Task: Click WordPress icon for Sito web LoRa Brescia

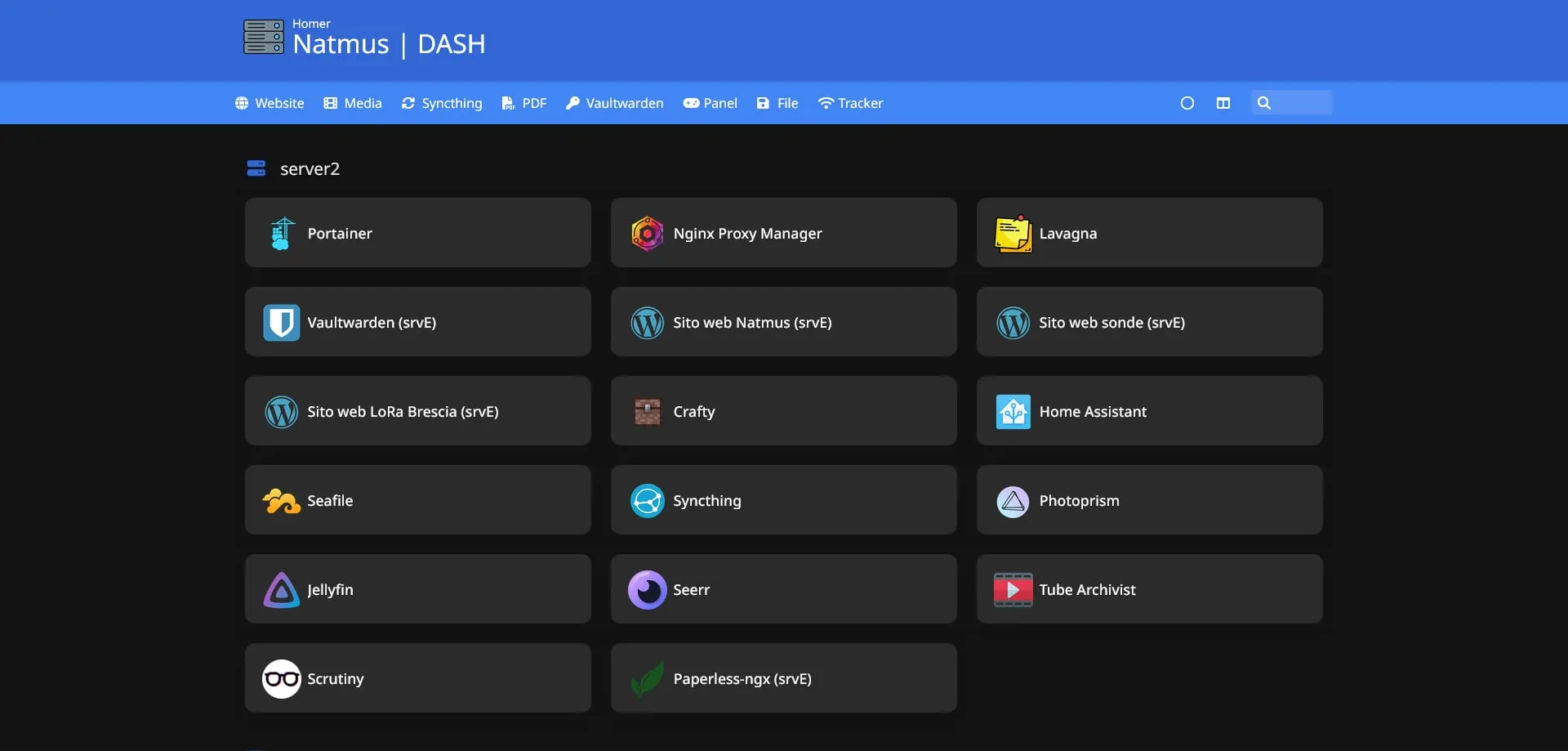Action: pos(282,412)
